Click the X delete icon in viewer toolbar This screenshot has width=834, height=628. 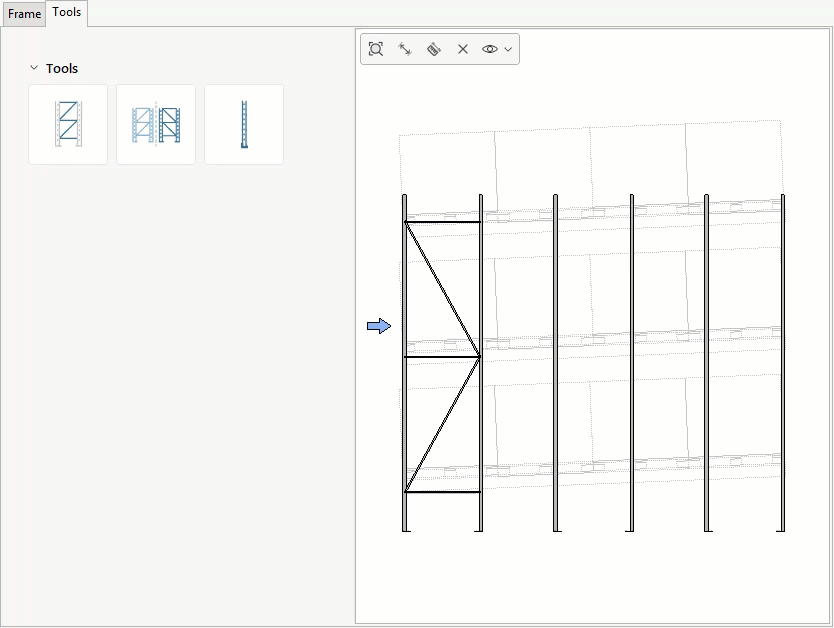point(463,49)
